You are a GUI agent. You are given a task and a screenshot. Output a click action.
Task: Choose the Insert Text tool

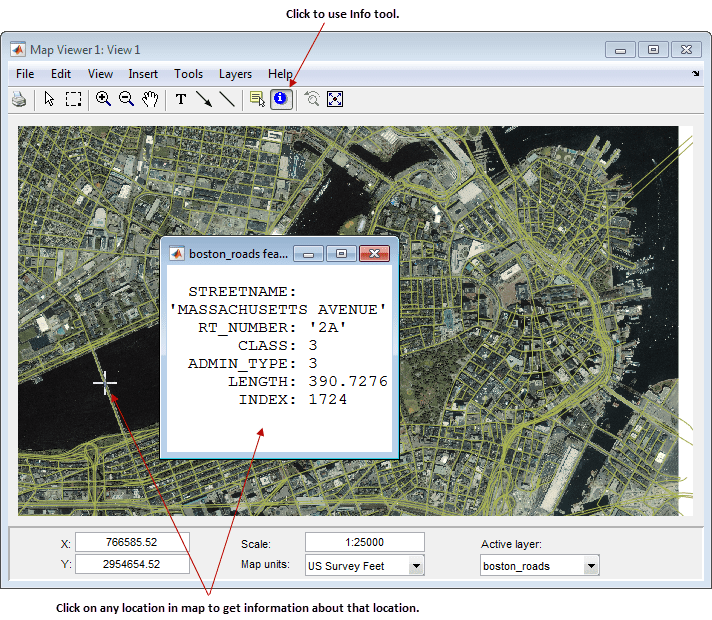point(181,99)
